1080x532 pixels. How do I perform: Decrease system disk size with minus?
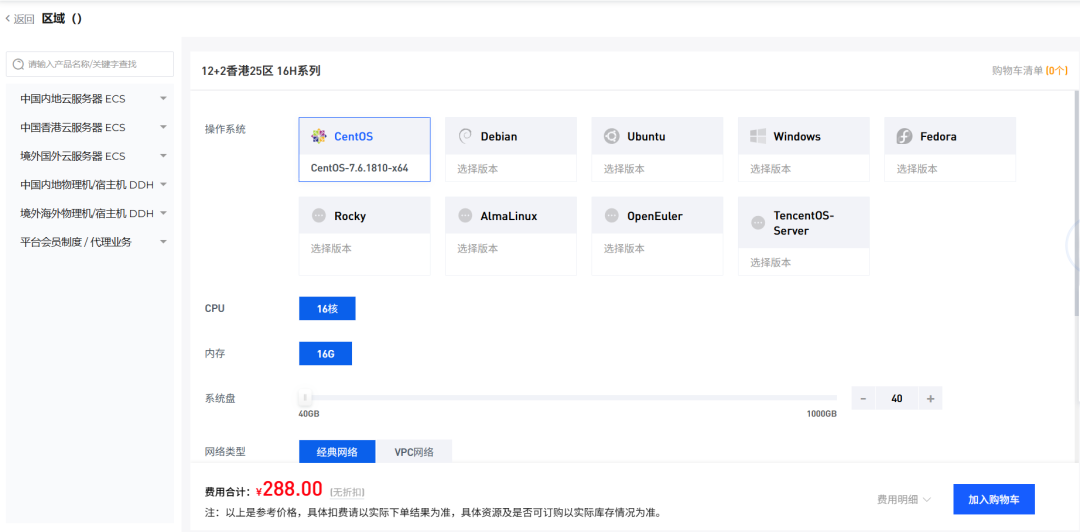(863, 398)
